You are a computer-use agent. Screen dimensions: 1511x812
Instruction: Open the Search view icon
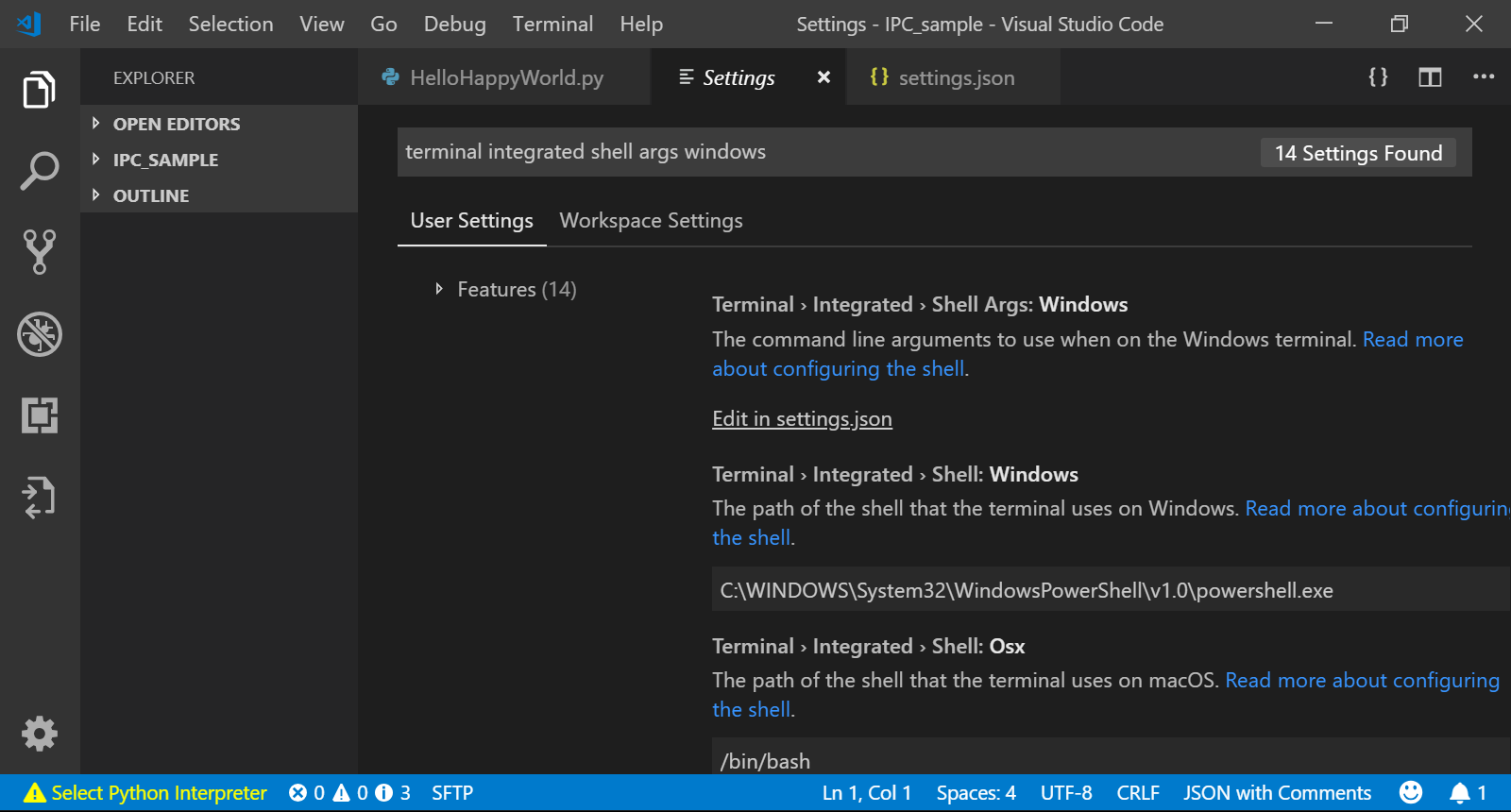pyautogui.click(x=39, y=171)
